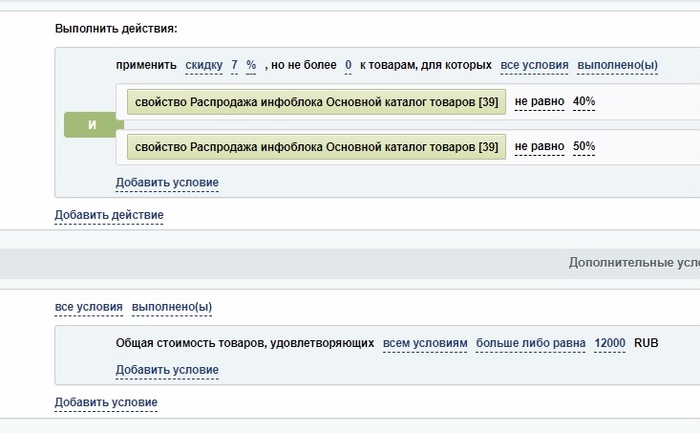Edit the discount value 7

click(235, 65)
